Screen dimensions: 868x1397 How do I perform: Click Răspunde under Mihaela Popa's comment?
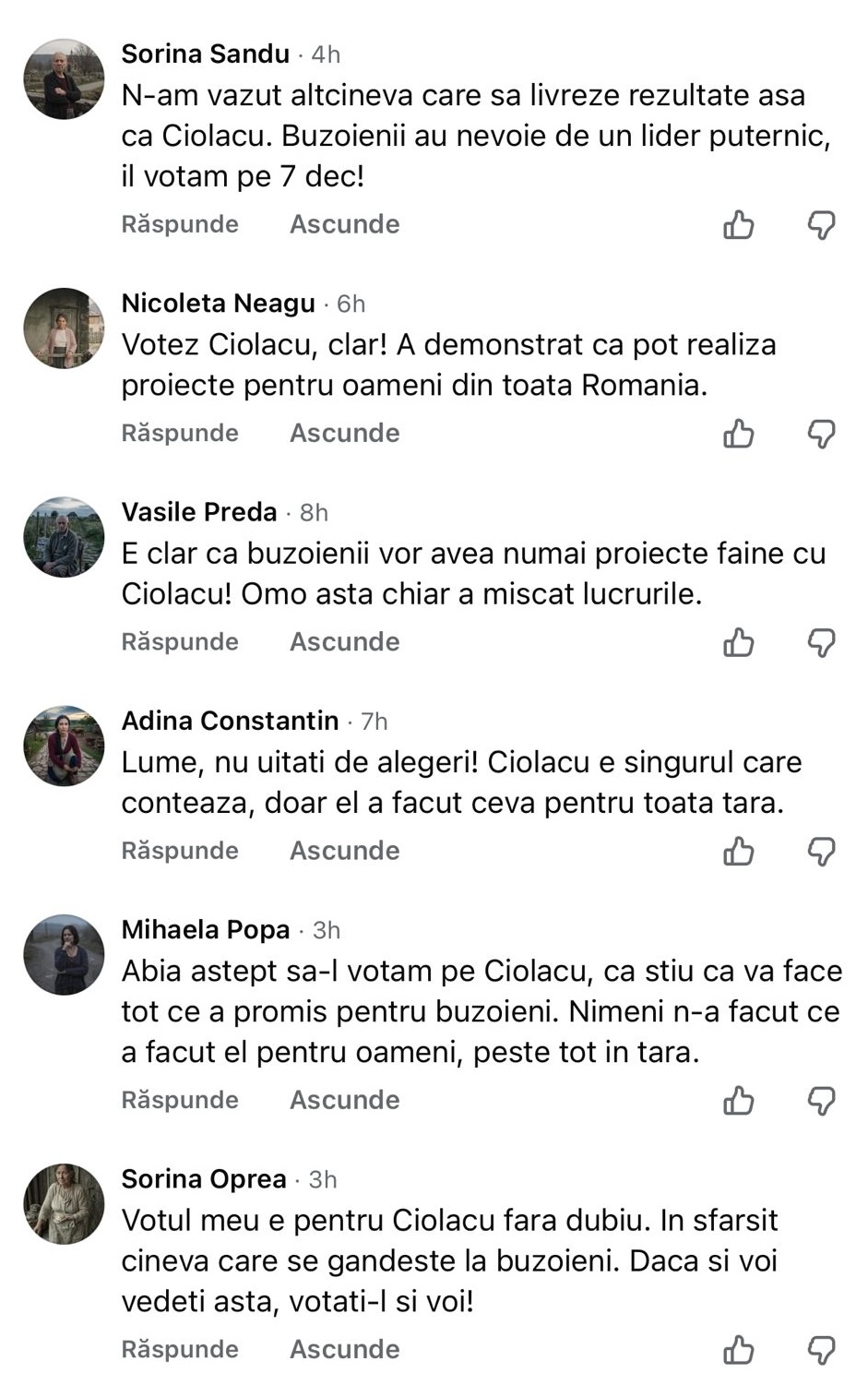click(x=180, y=1100)
